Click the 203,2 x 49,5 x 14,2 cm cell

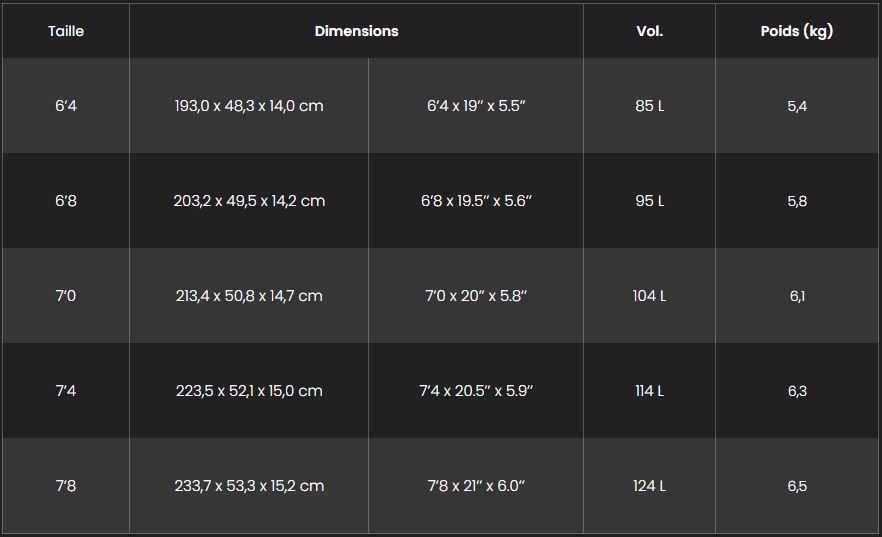pyautogui.click(x=249, y=201)
